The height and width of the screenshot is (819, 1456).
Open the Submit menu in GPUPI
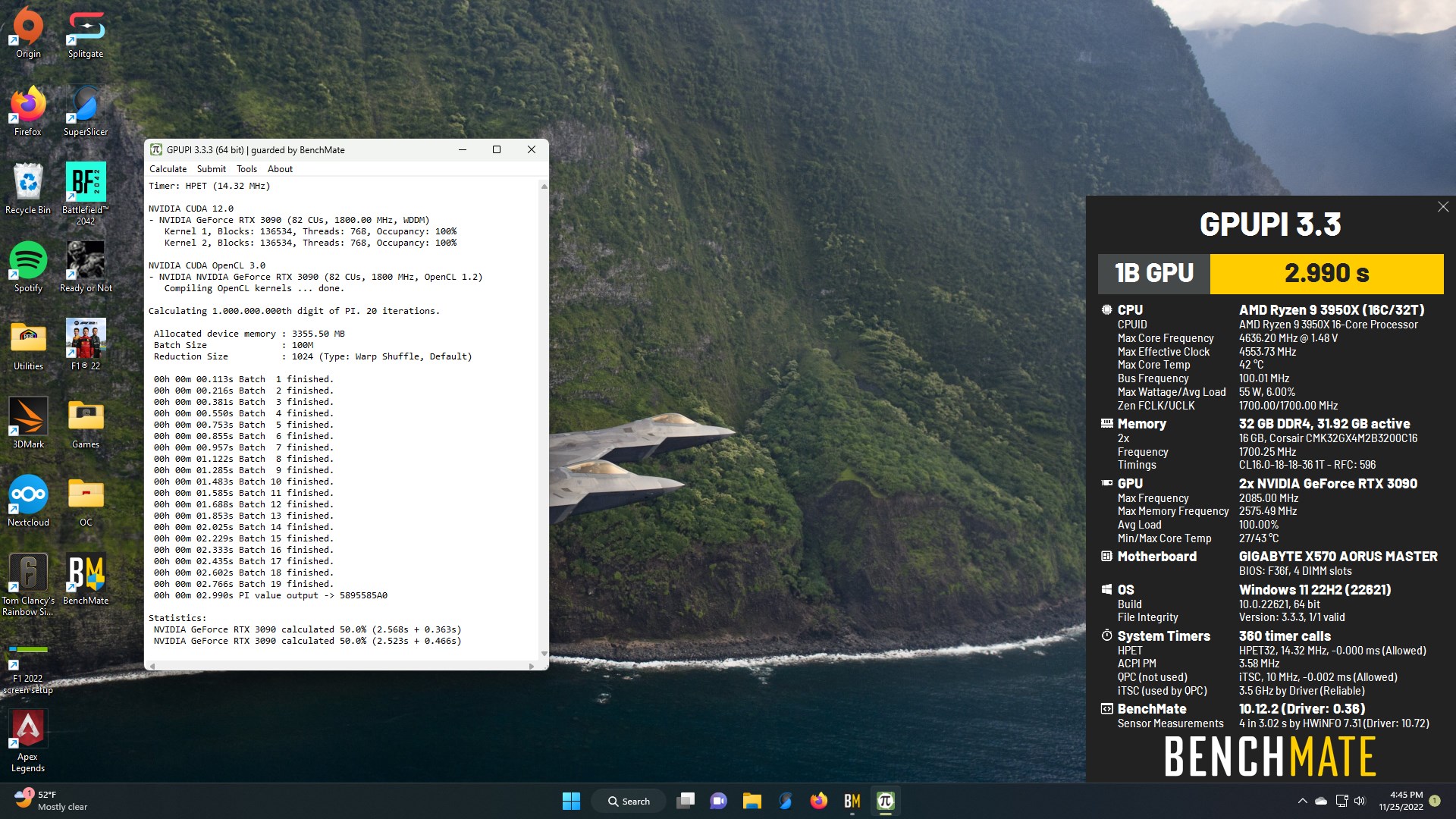(x=212, y=169)
